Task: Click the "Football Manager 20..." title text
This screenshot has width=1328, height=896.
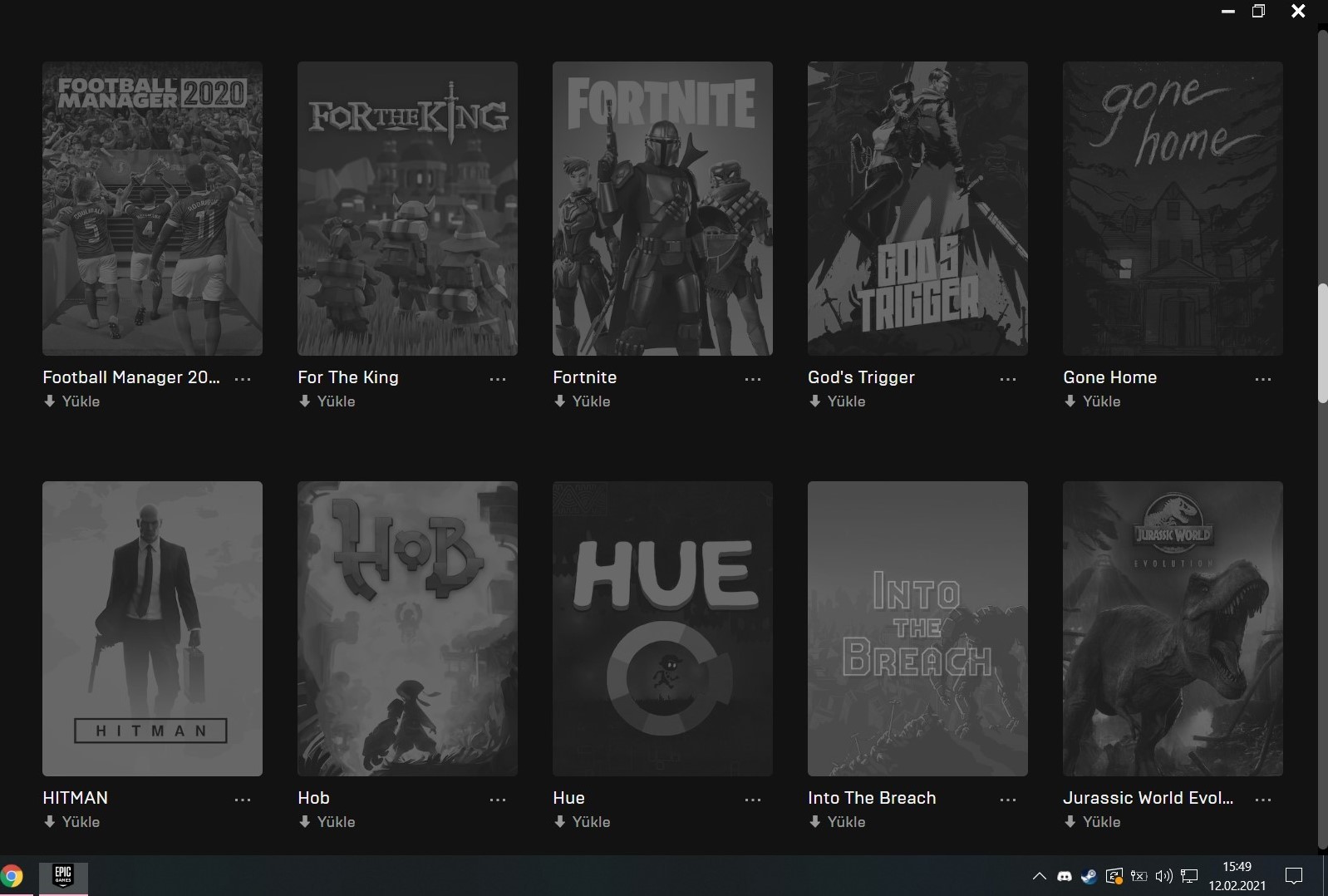Action: pos(131,377)
